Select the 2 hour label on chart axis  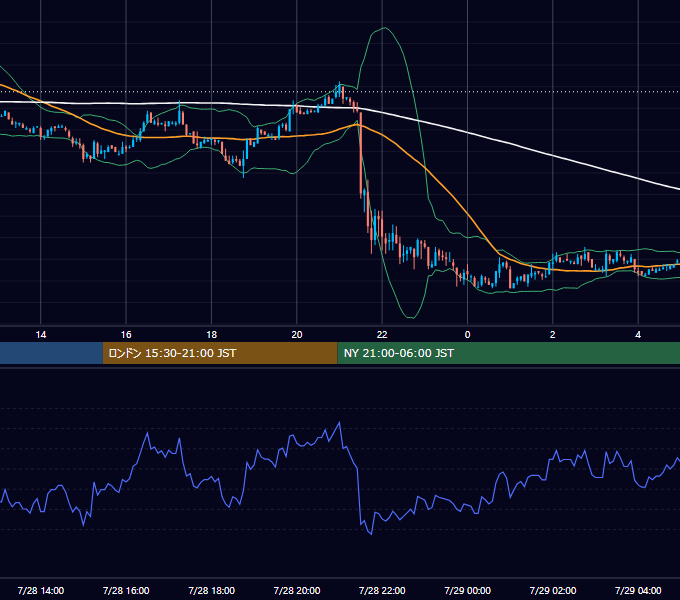[552, 335]
